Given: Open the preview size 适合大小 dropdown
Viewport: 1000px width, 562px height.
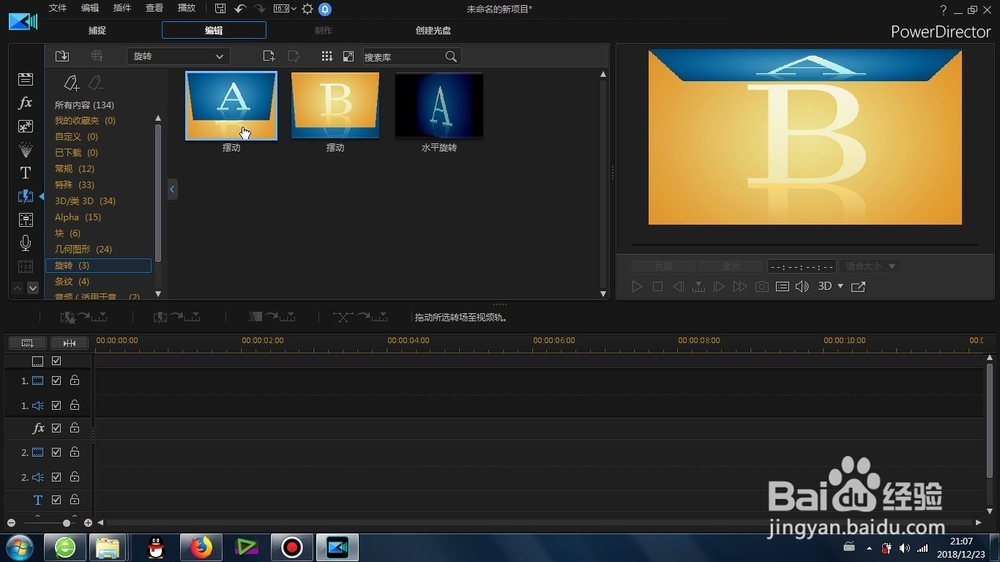Looking at the screenshot, I should click(x=870, y=266).
